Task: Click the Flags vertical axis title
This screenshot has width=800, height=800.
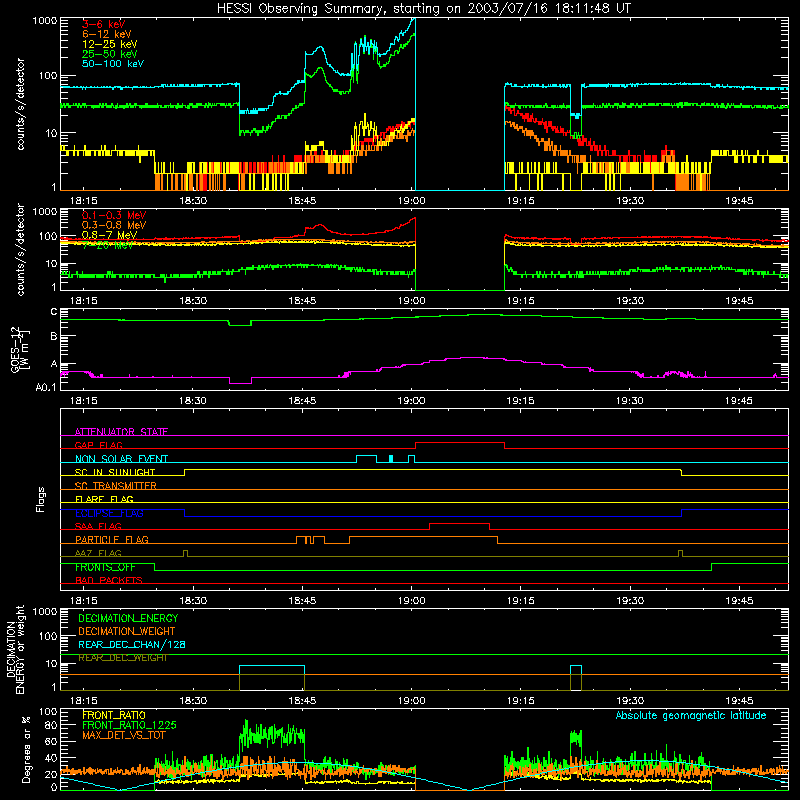Action: coord(41,499)
